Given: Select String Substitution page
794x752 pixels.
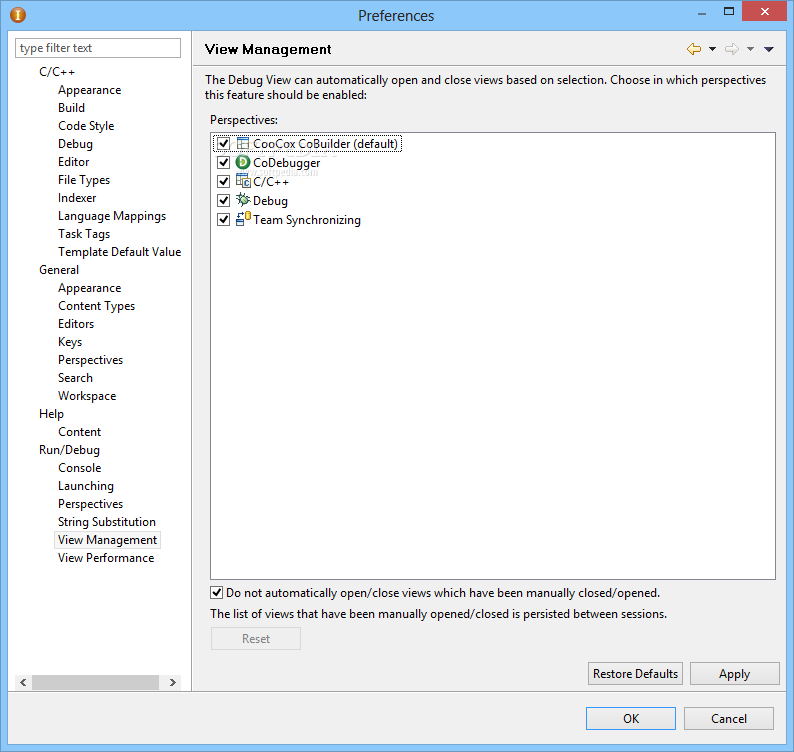Looking at the screenshot, I should pyautogui.click(x=107, y=522).
